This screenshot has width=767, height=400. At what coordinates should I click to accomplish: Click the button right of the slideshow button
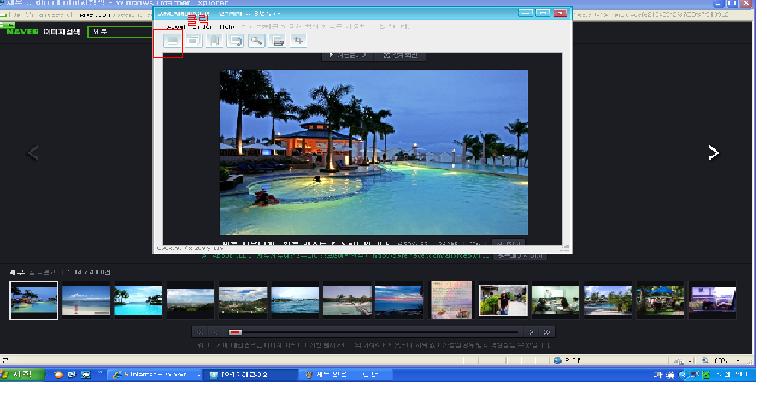(401, 56)
